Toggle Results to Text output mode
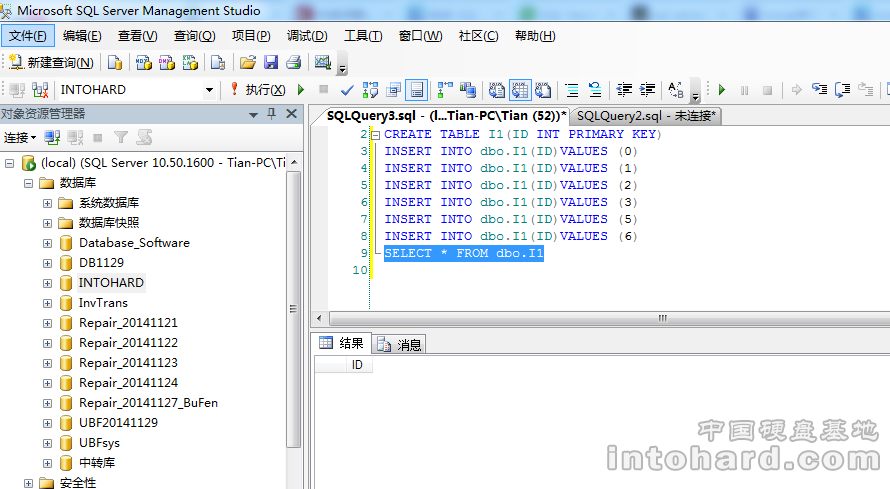Screen dimensions: 890x489 click(497, 89)
